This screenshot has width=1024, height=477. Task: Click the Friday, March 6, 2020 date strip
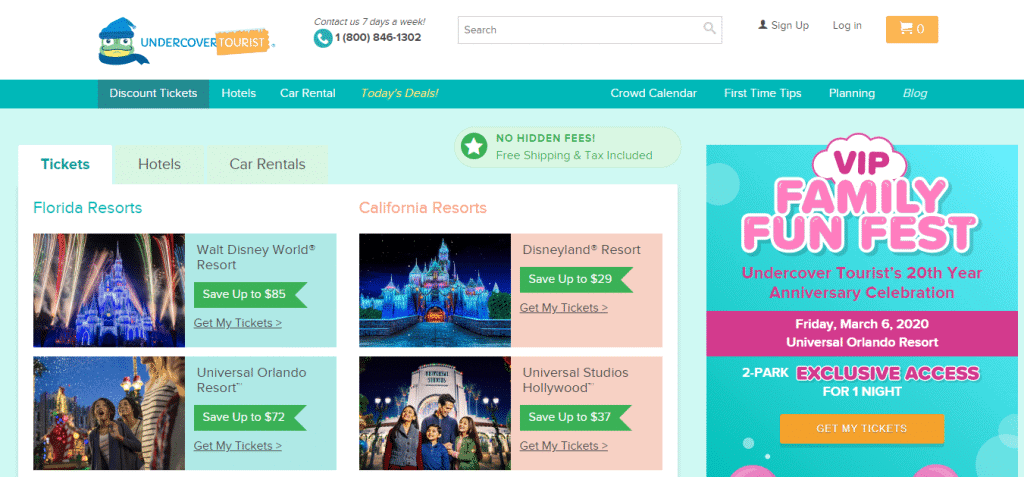[862, 333]
